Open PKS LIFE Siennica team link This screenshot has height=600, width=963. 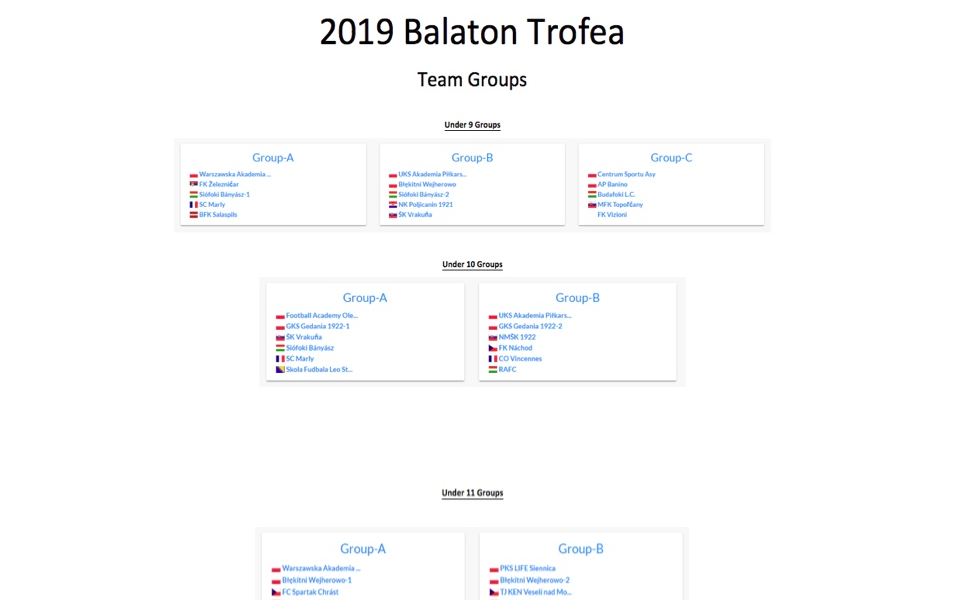pos(528,569)
